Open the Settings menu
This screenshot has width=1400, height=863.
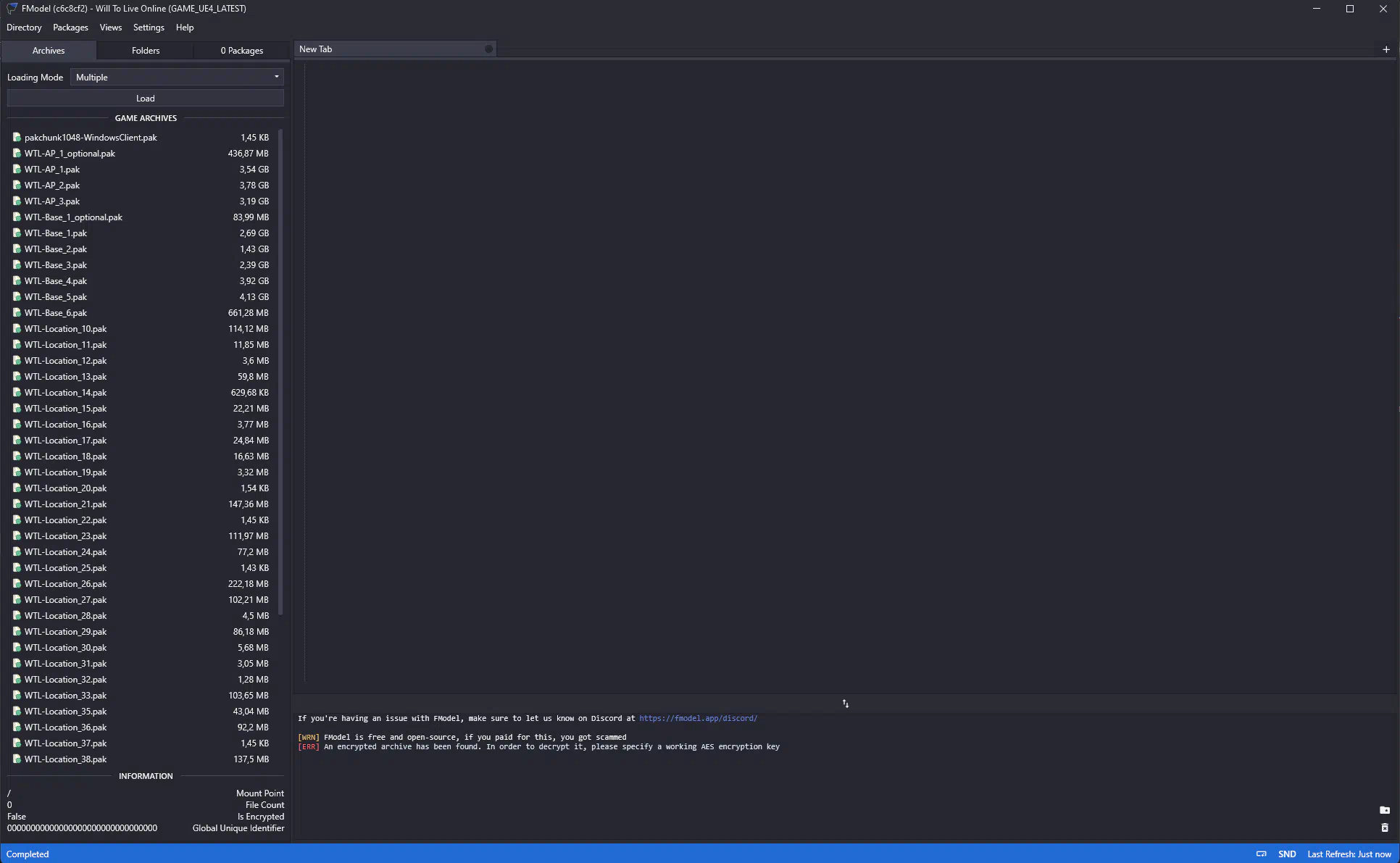coord(149,28)
